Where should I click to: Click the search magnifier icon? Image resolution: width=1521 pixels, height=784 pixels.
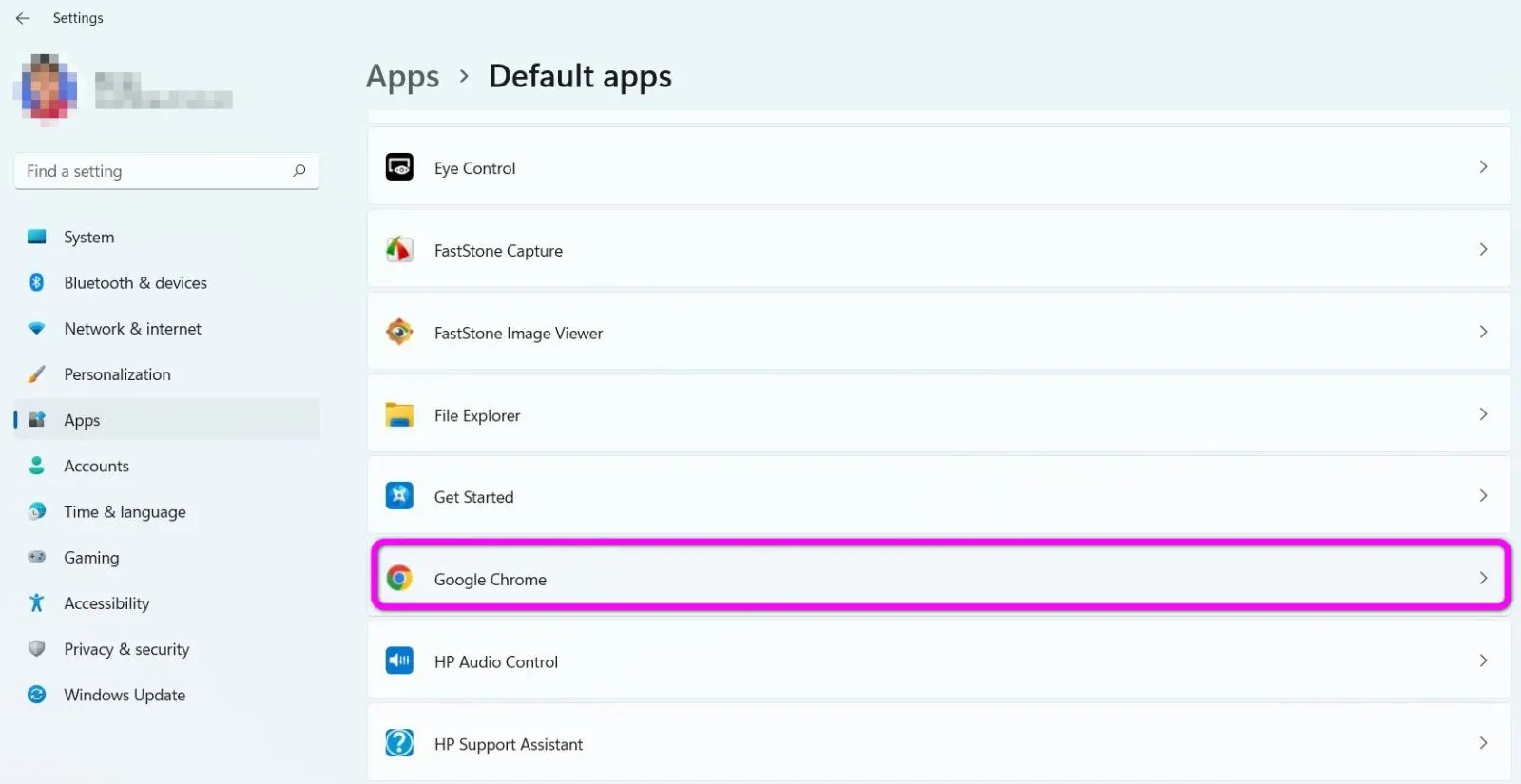click(299, 171)
